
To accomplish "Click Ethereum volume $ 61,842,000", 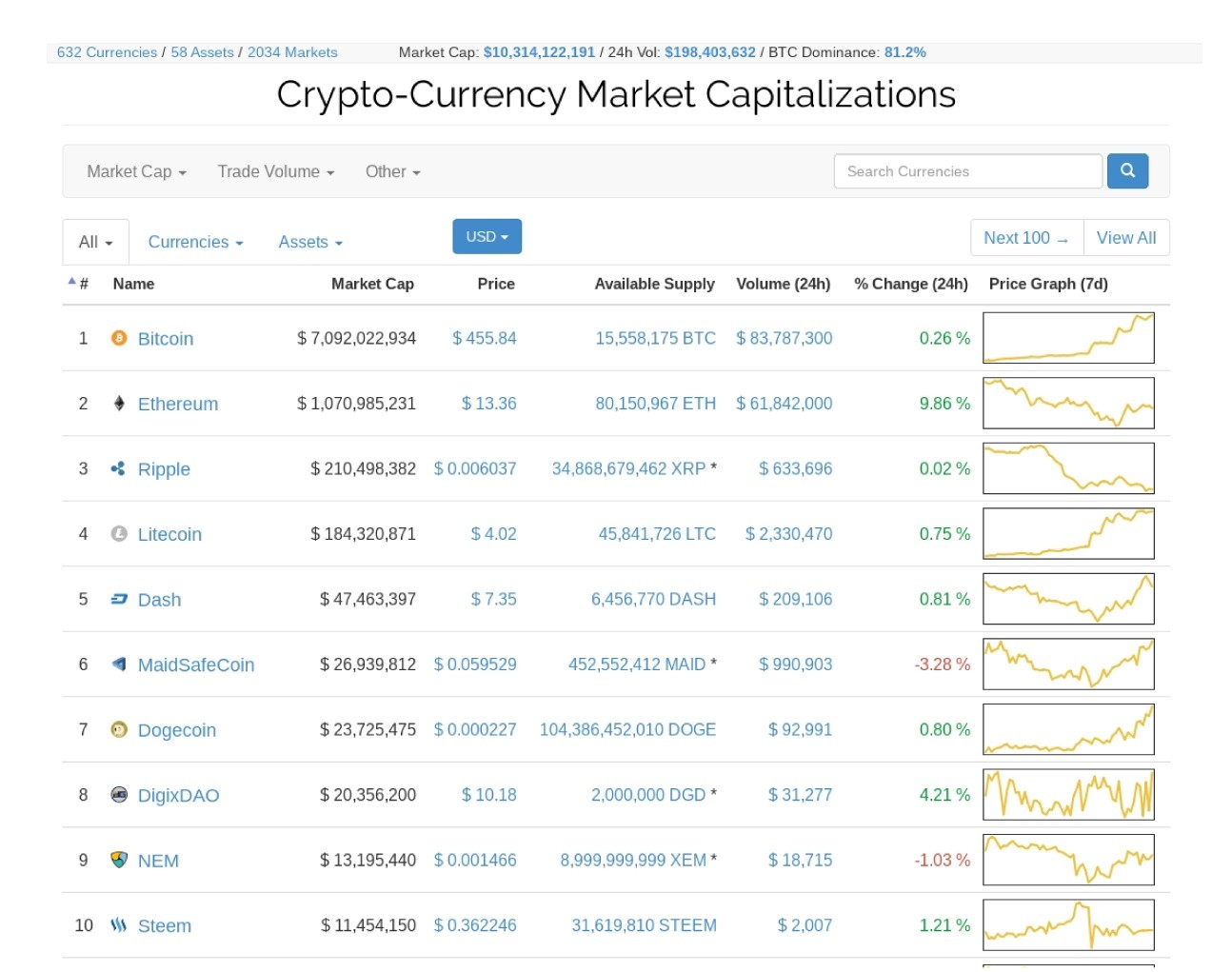I will (x=785, y=404).
